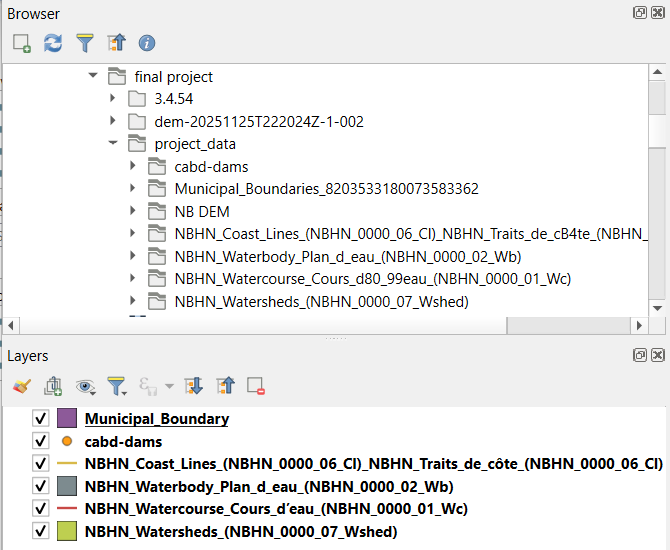The height and width of the screenshot is (550, 670).
Task: Open the Manage Map Themes eye icon
Action: pos(85,385)
